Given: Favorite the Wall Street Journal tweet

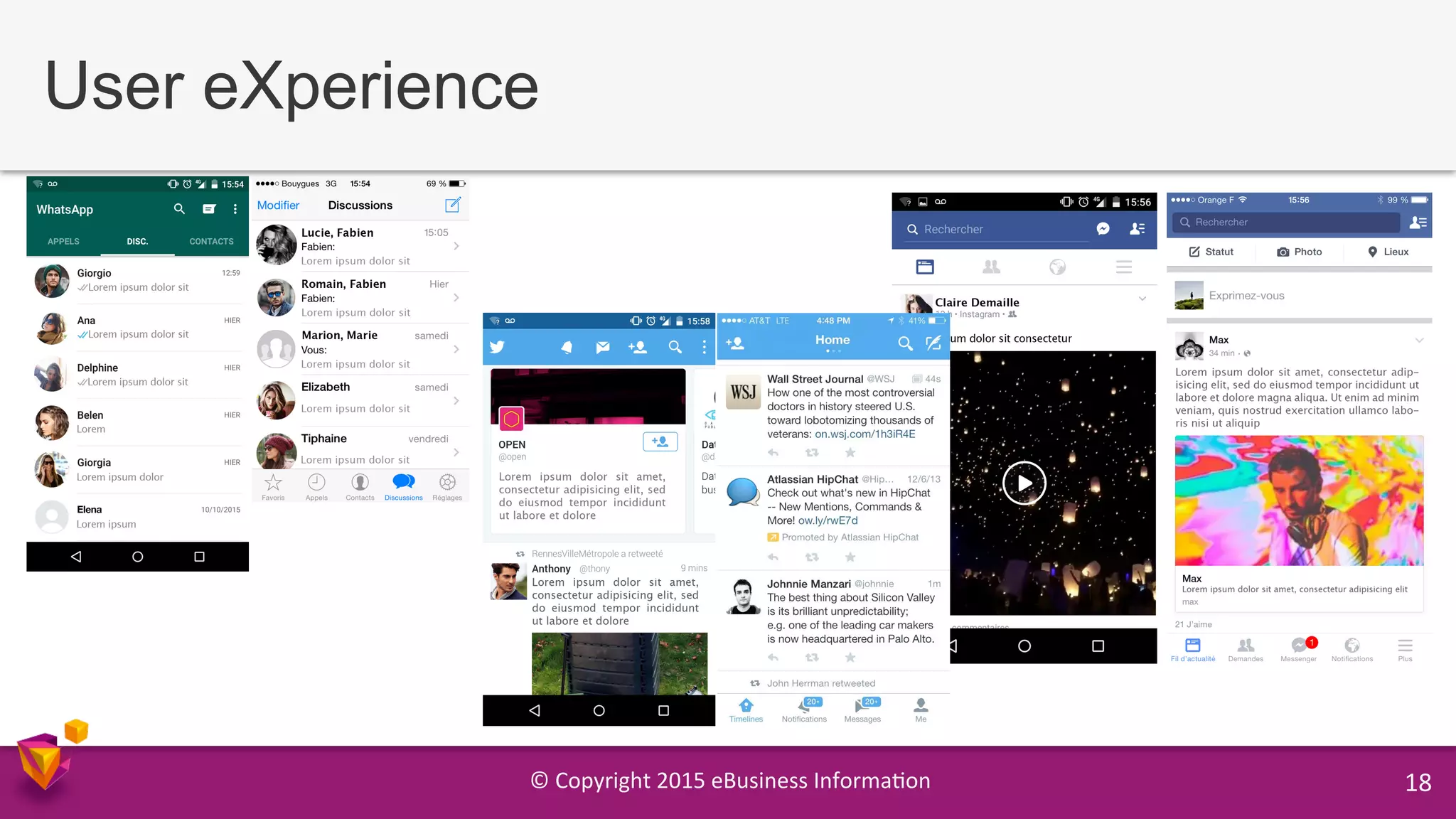Looking at the screenshot, I should pyautogui.click(x=850, y=453).
